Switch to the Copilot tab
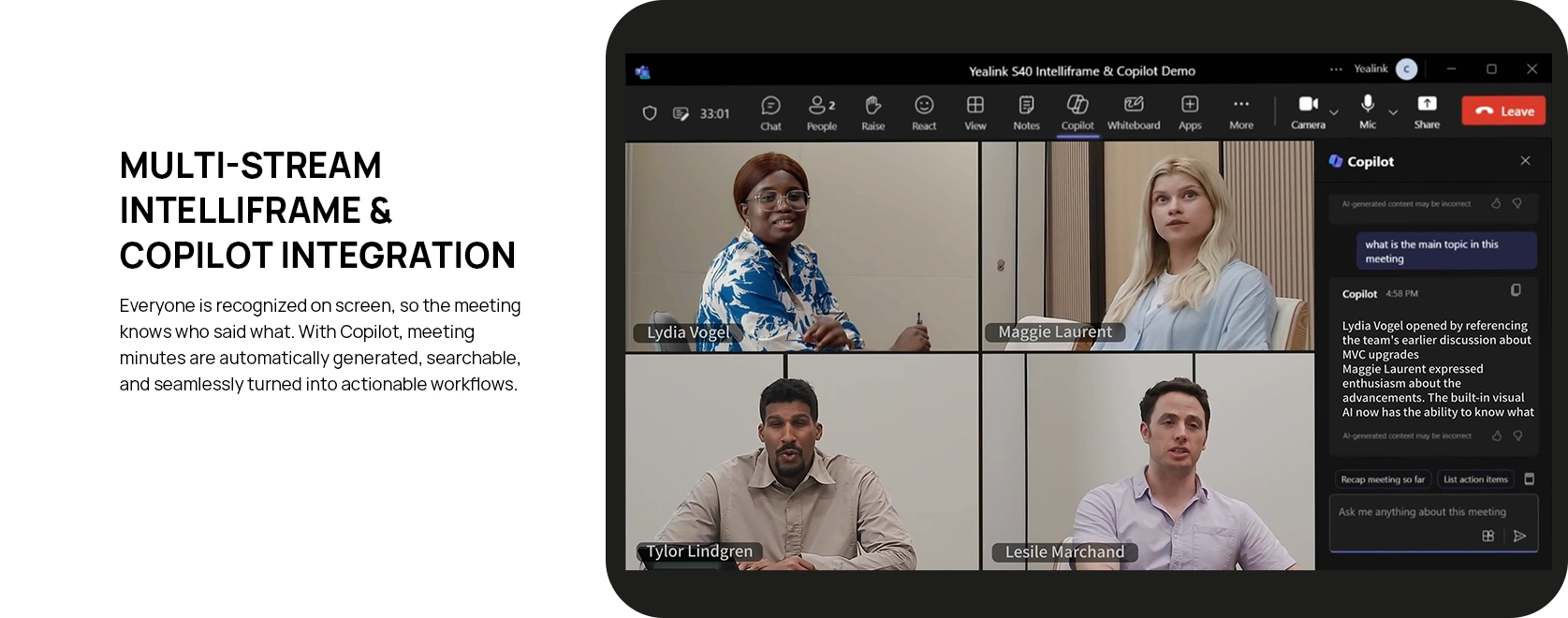 click(1077, 112)
